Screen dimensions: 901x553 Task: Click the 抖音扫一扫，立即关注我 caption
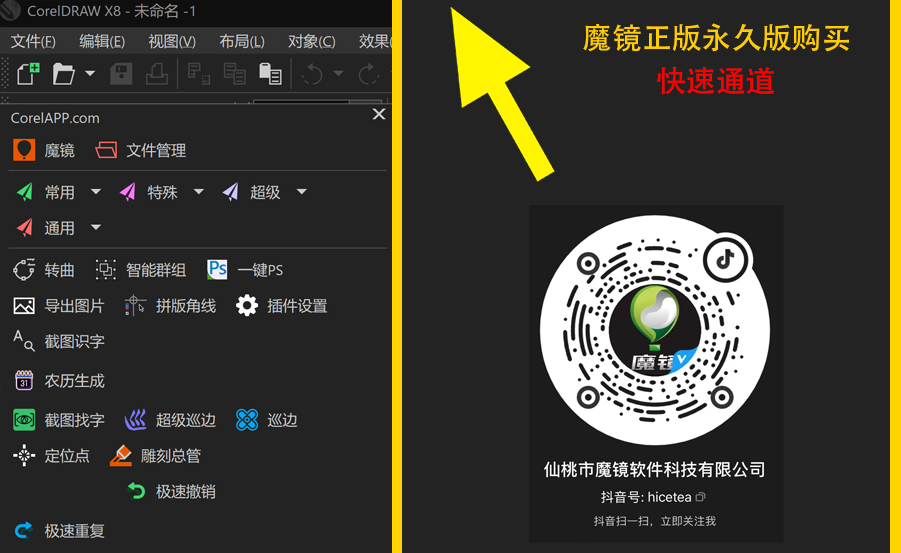tap(654, 521)
